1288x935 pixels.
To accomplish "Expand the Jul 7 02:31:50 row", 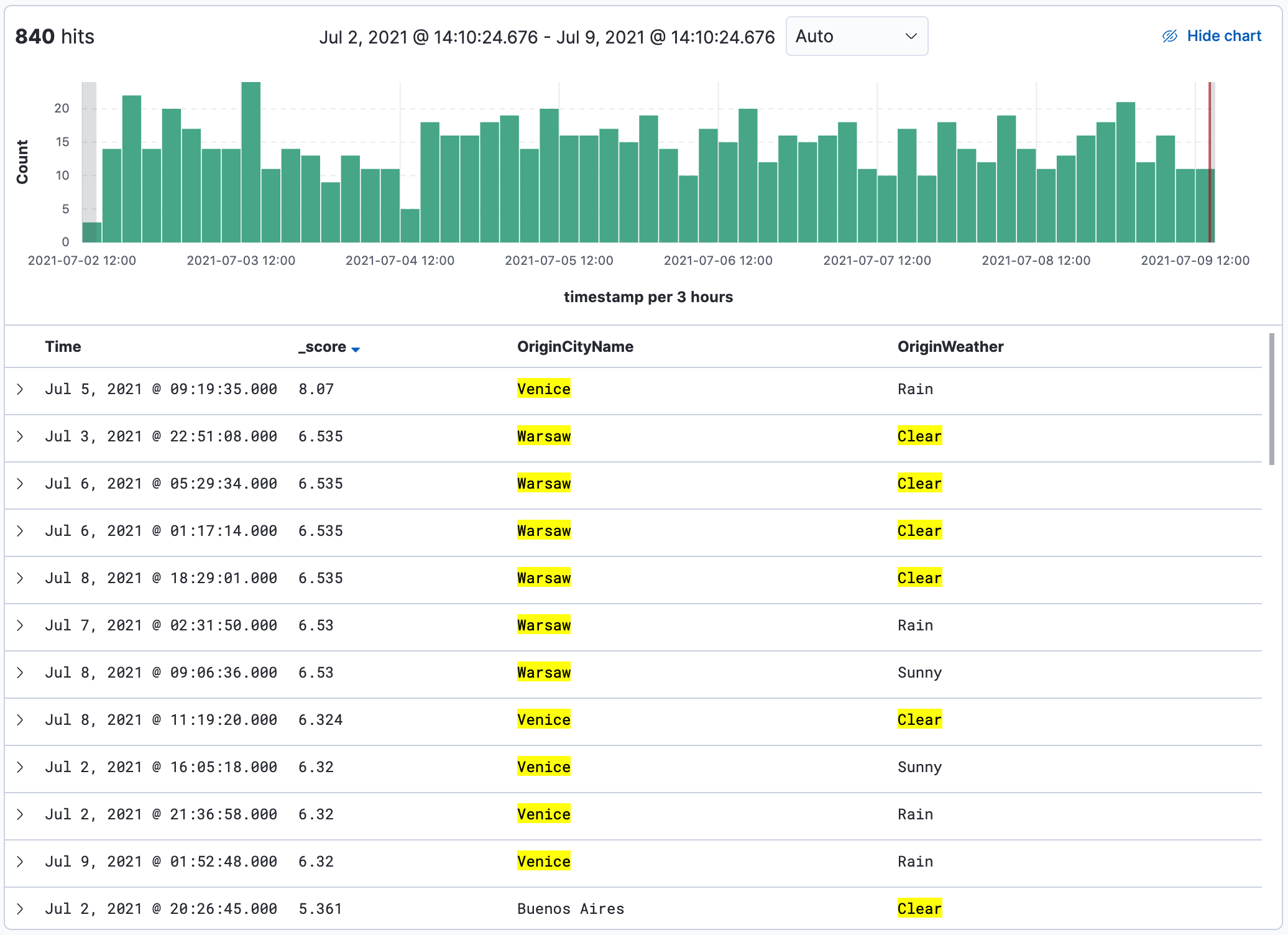I will [x=20, y=625].
